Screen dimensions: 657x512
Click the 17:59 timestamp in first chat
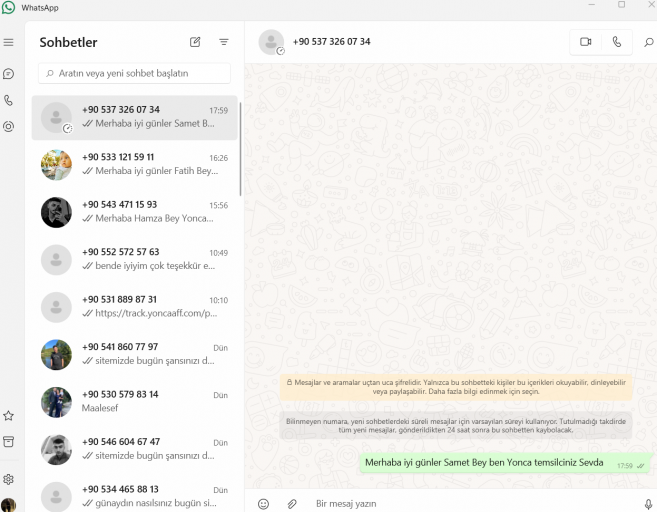click(x=219, y=111)
